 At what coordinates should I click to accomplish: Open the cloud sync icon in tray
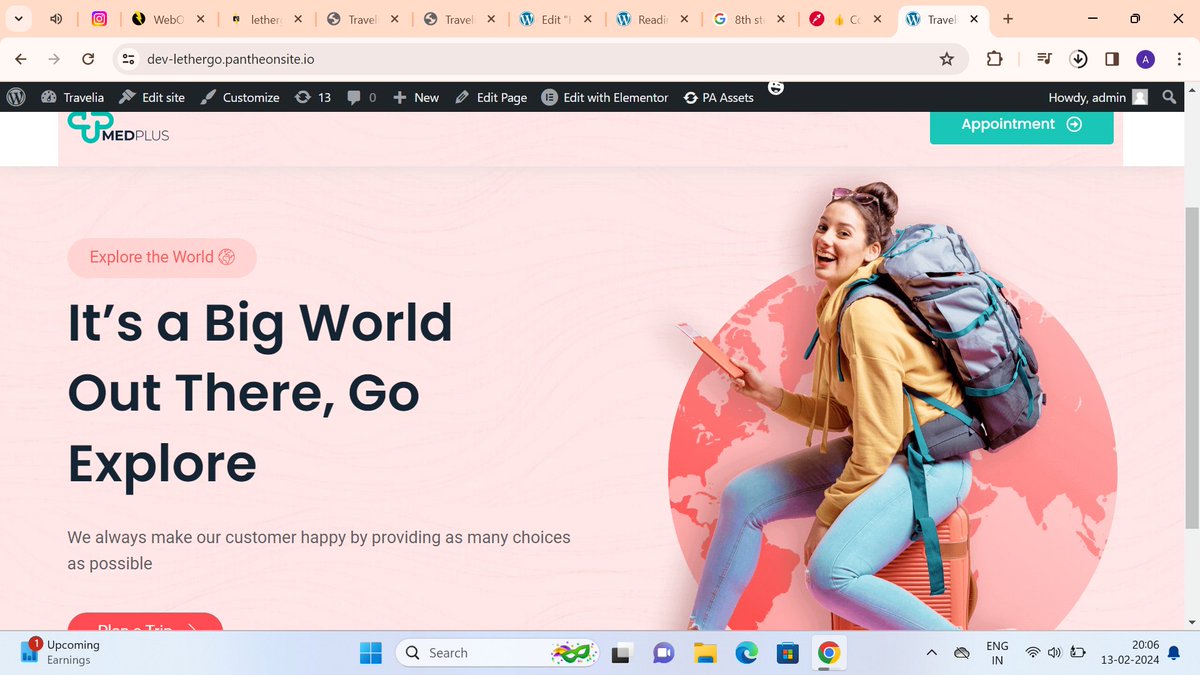tap(962, 653)
